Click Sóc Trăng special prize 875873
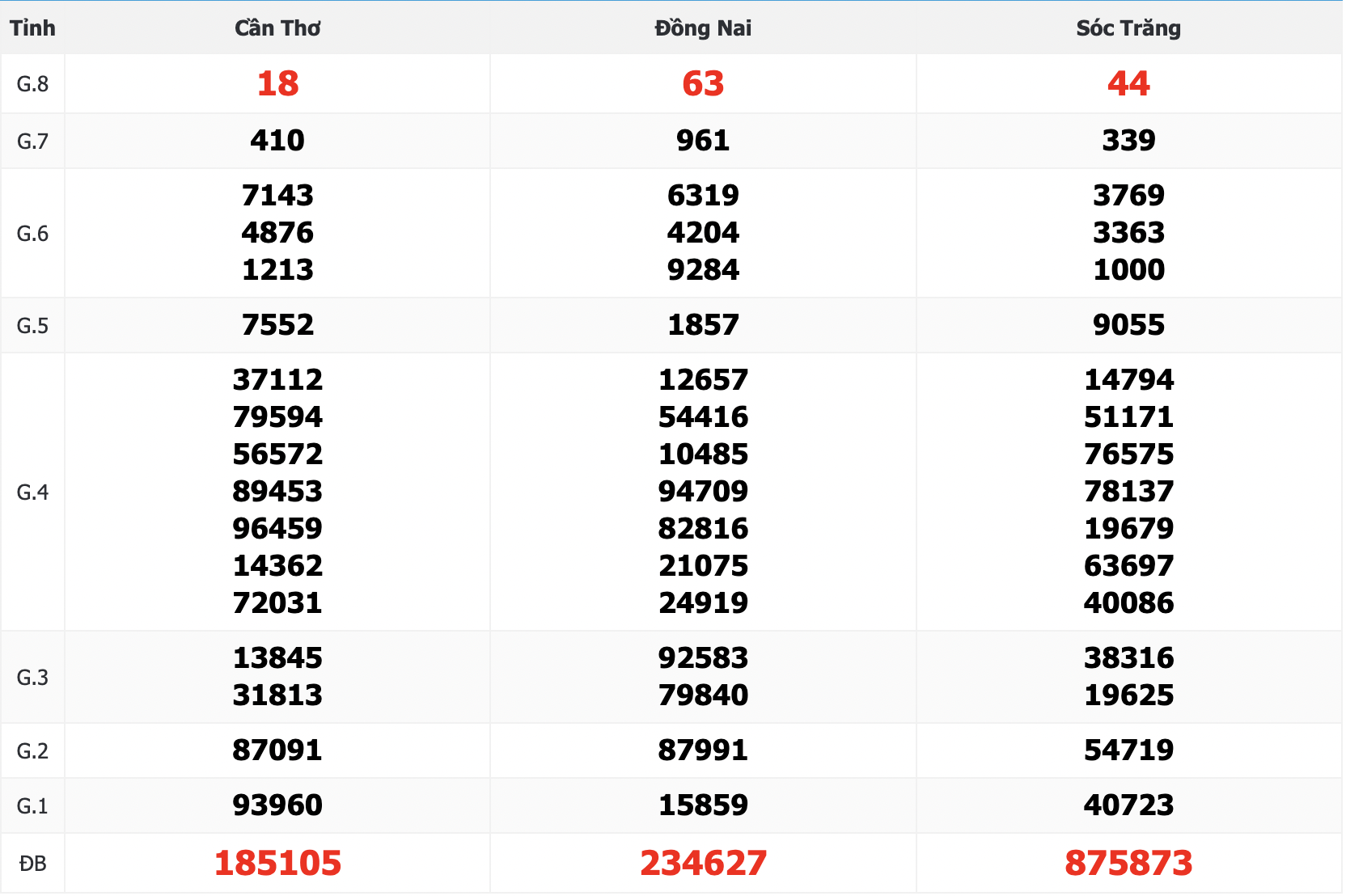The height and width of the screenshot is (896, 1346). (1128, 863)
